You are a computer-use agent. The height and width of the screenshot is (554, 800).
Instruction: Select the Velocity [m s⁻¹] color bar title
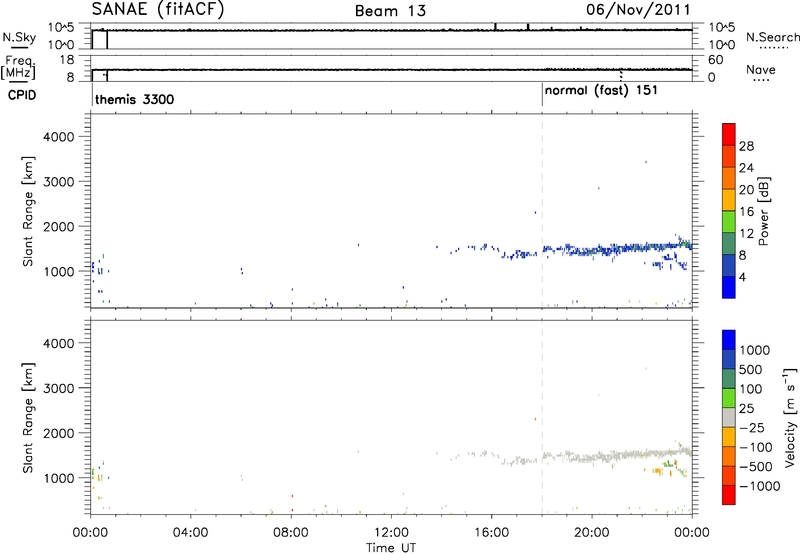coord(790,417)
